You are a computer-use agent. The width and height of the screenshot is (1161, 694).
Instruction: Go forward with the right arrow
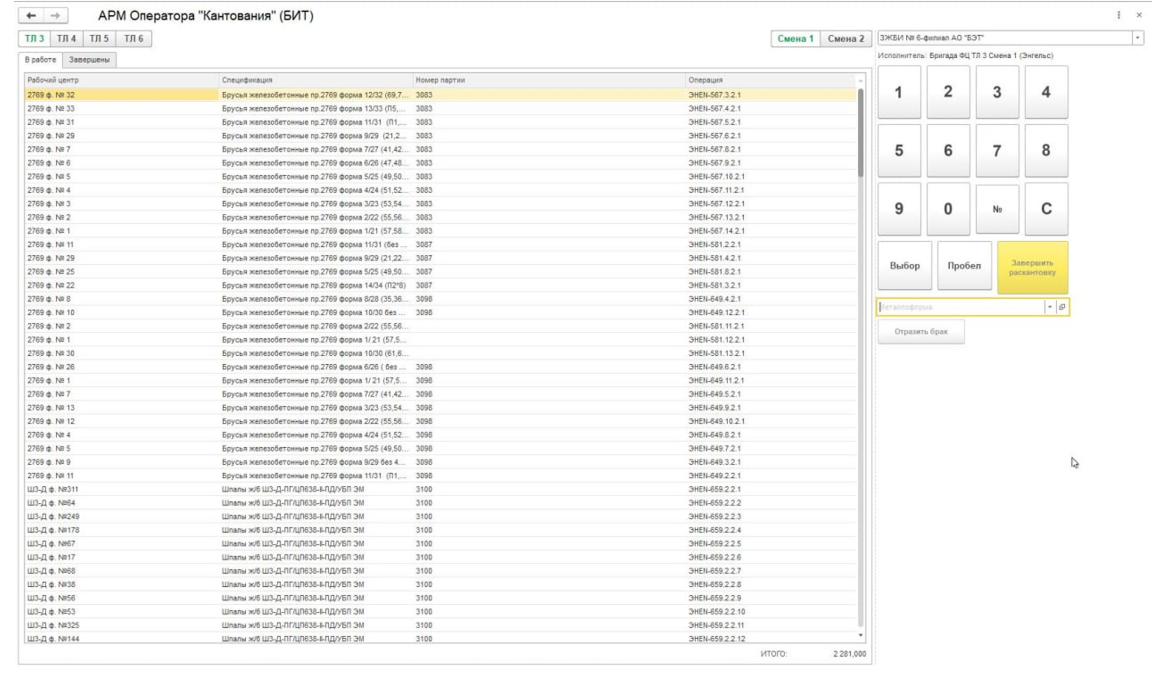(56, 15)
